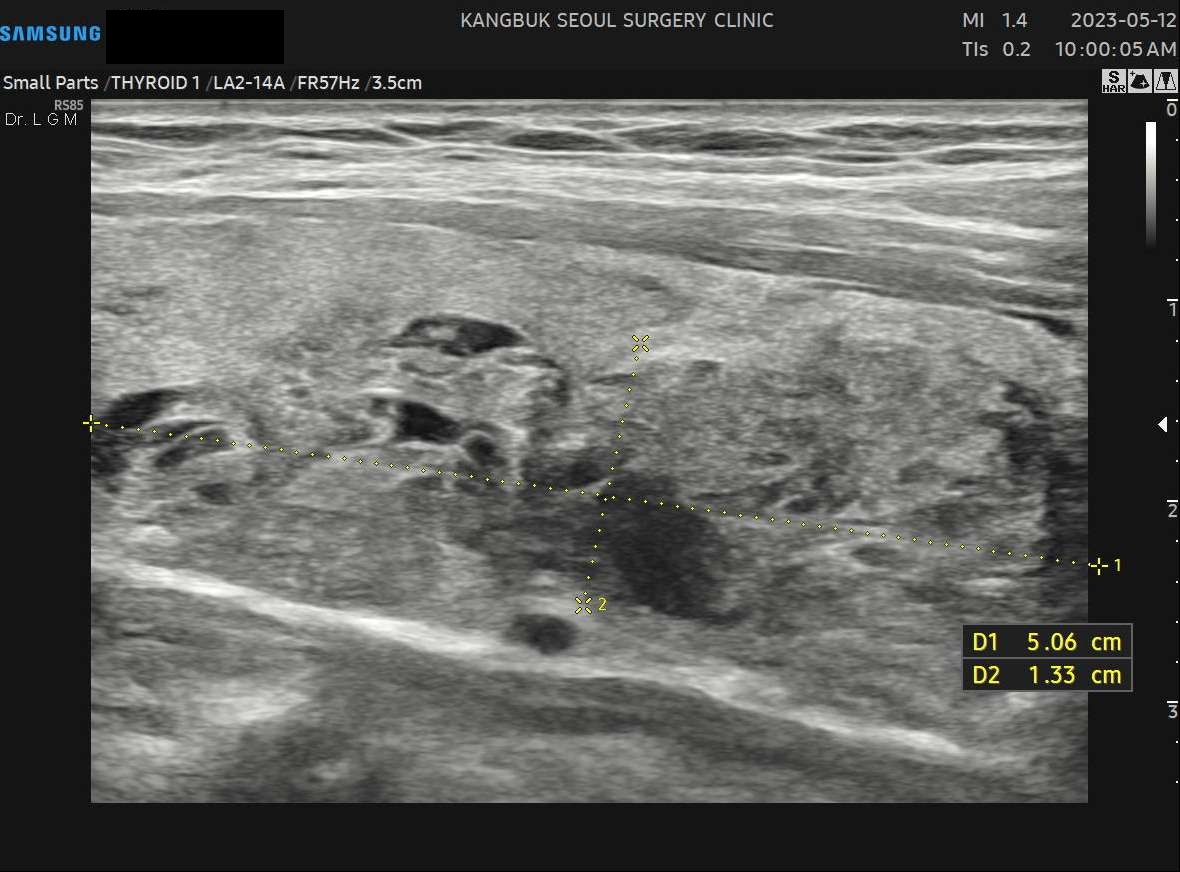Viewport: 1180px width, 872px height.
Task: Click the LA2-14A probe label
Action: pos(249,83)
